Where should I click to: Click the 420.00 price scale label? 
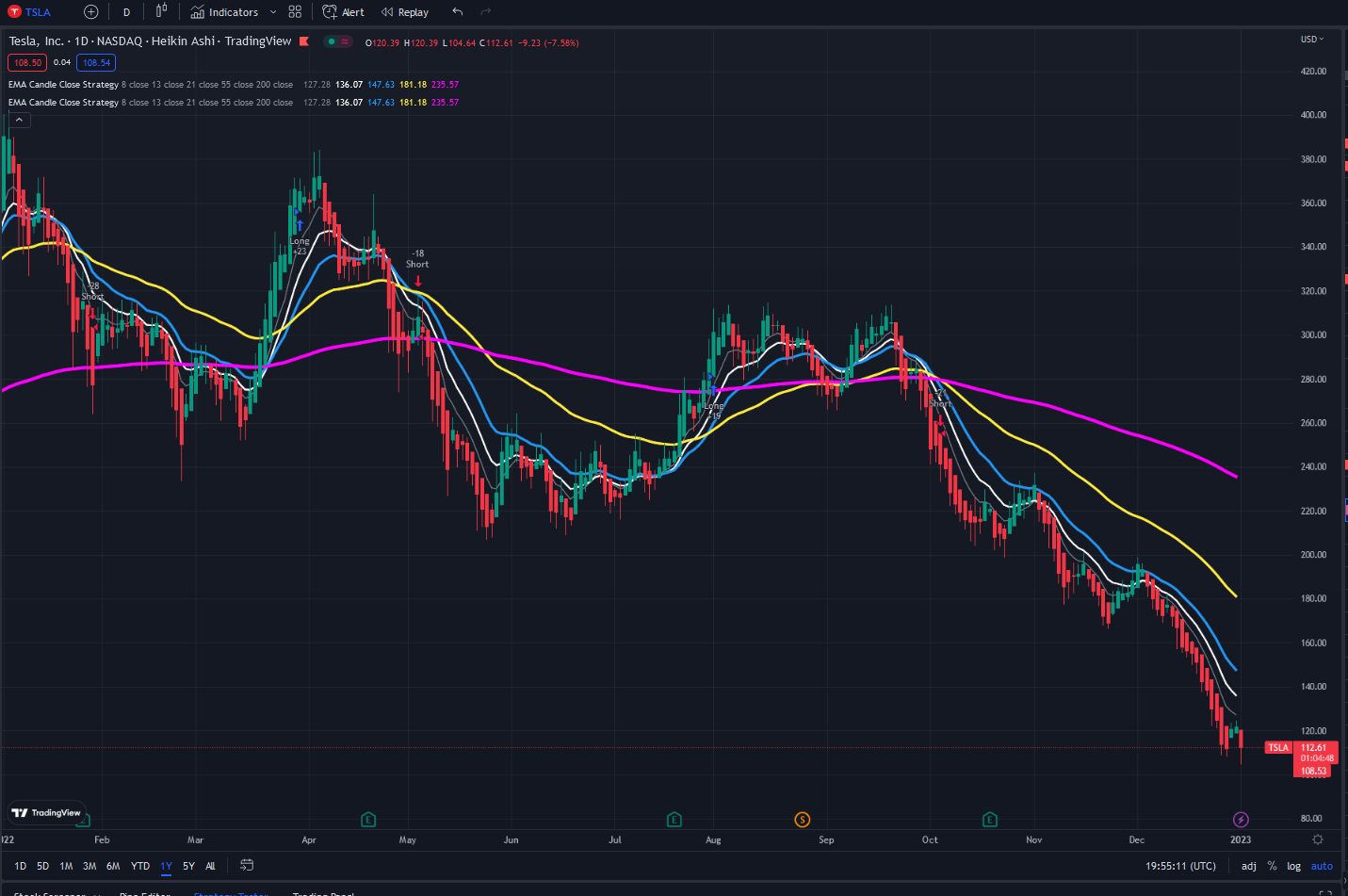click(x=1313, y=72)
